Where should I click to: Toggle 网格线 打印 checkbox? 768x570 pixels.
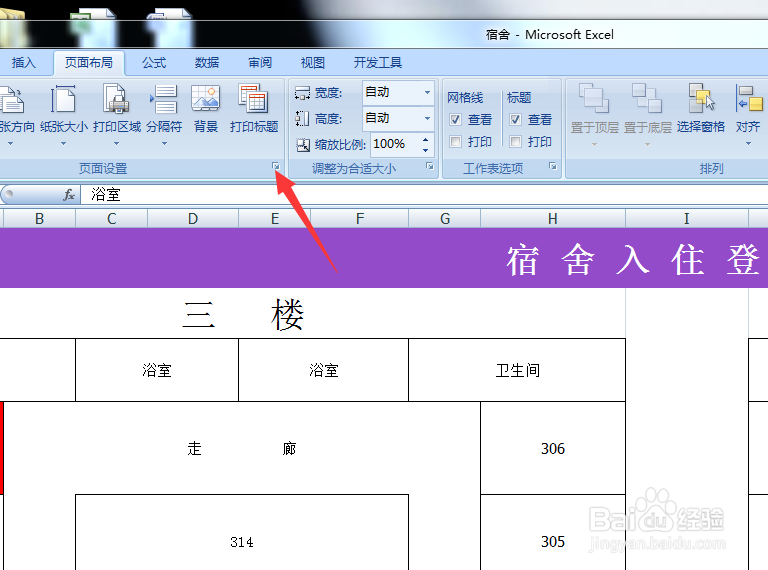(455, 142)
